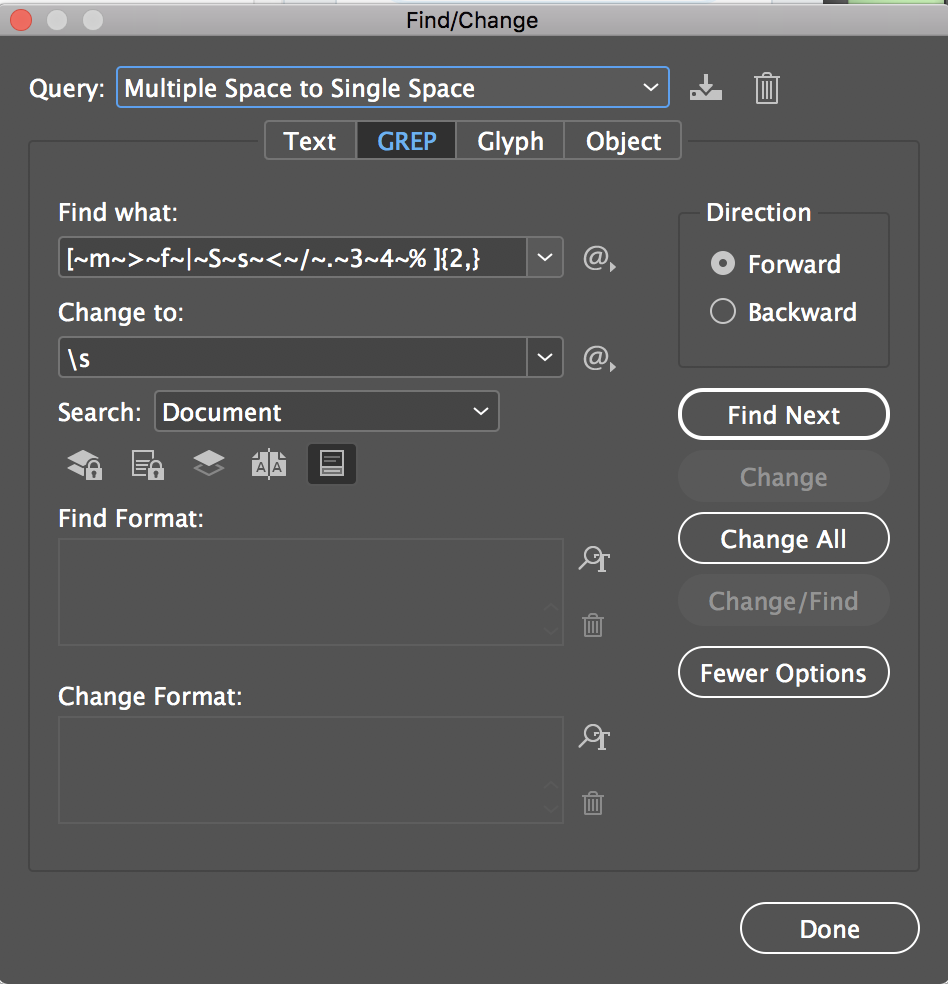
Task: Select the Forward direction
Action: click(x=722, y=264)
